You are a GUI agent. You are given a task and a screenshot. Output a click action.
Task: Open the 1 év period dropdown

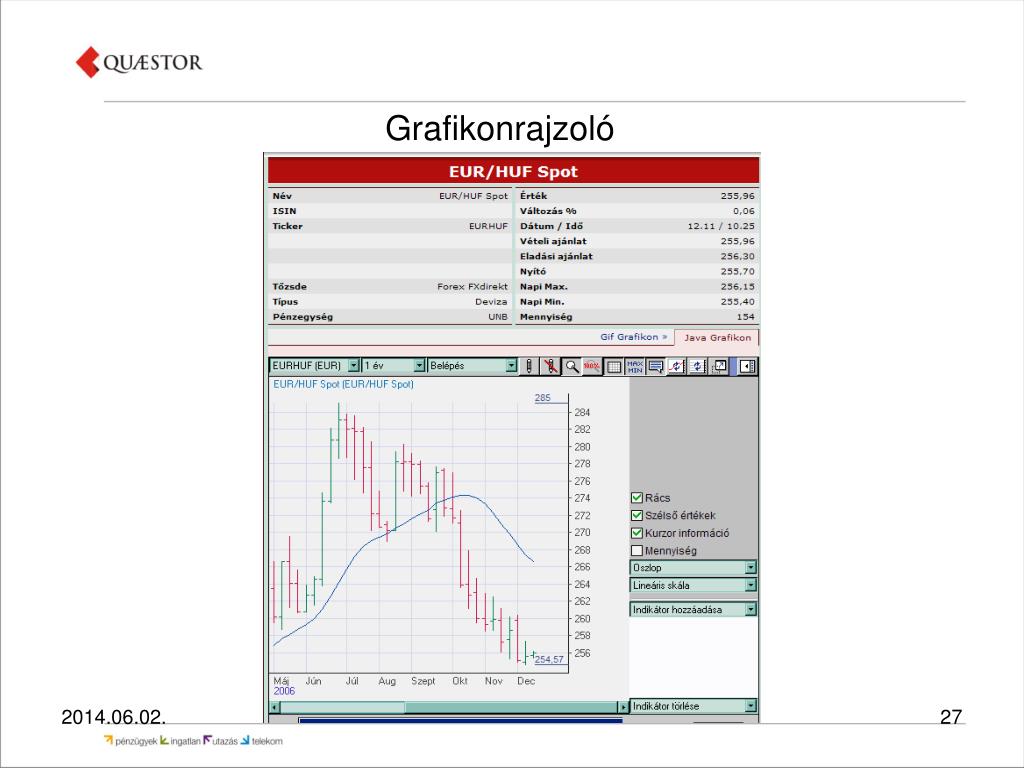(394, 366)
